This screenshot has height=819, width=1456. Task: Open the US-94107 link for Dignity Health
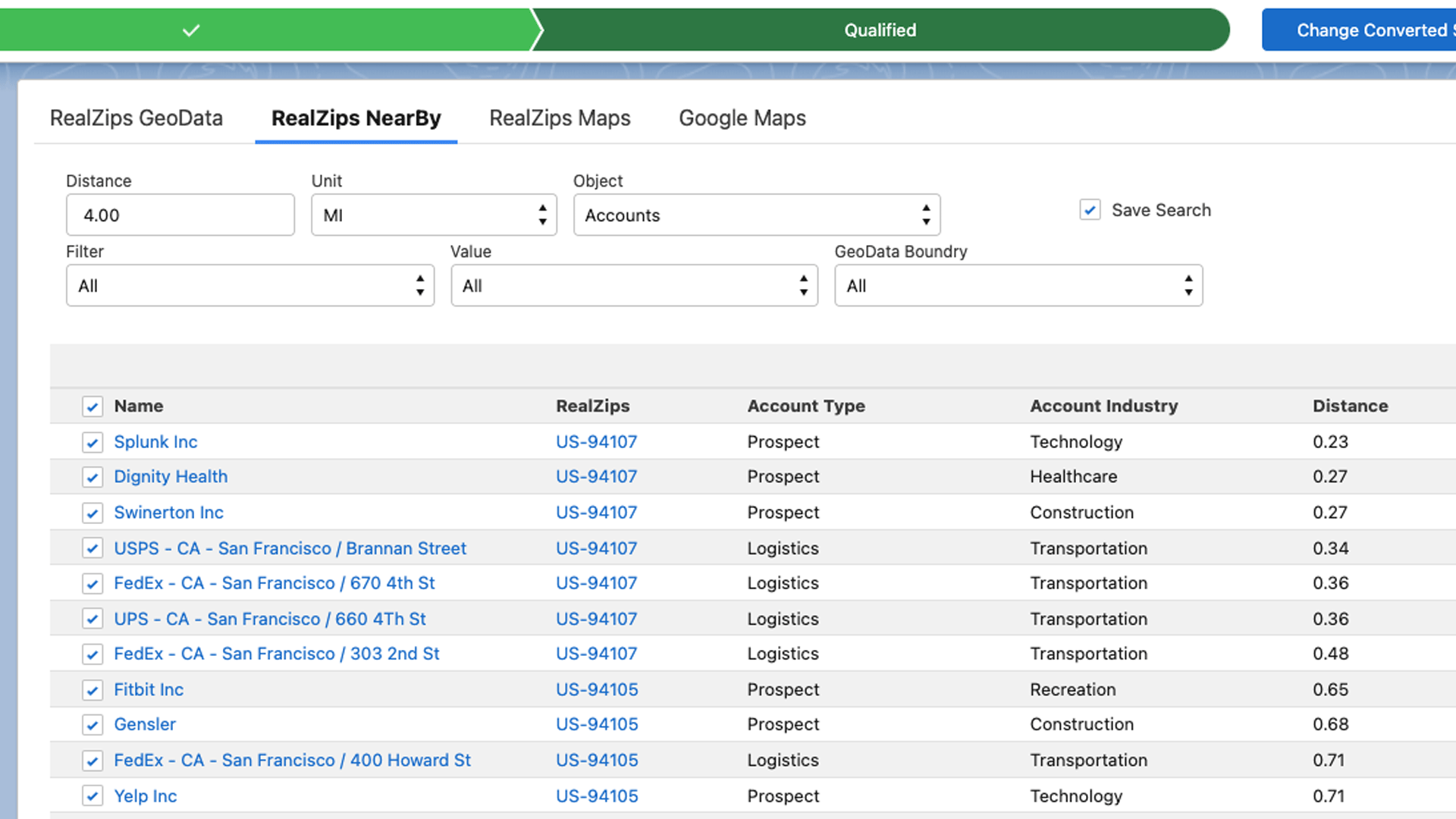(596, 477)
